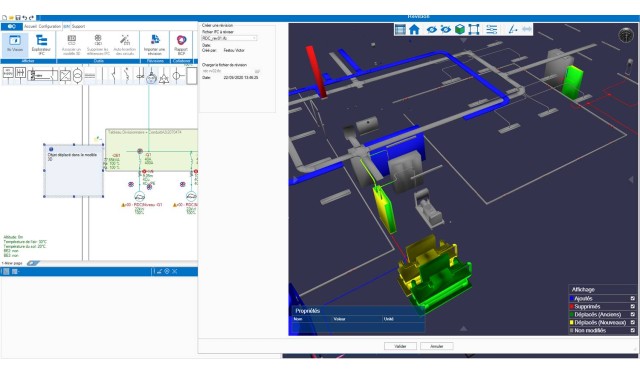The image size is (640, 375).
Task: Click the Valider button
Action: point(400,346)
